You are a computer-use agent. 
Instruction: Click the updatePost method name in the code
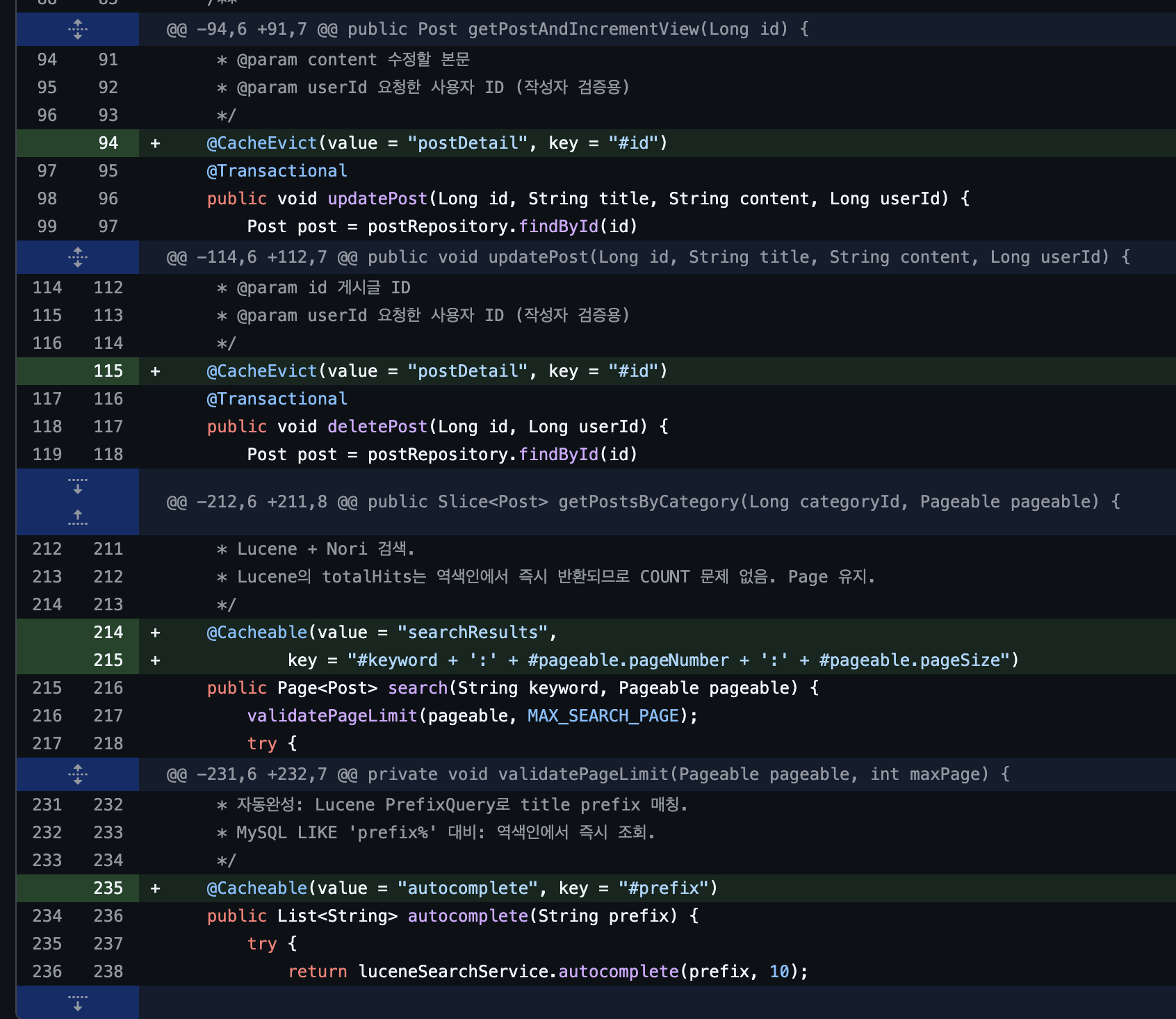point(377,199)
